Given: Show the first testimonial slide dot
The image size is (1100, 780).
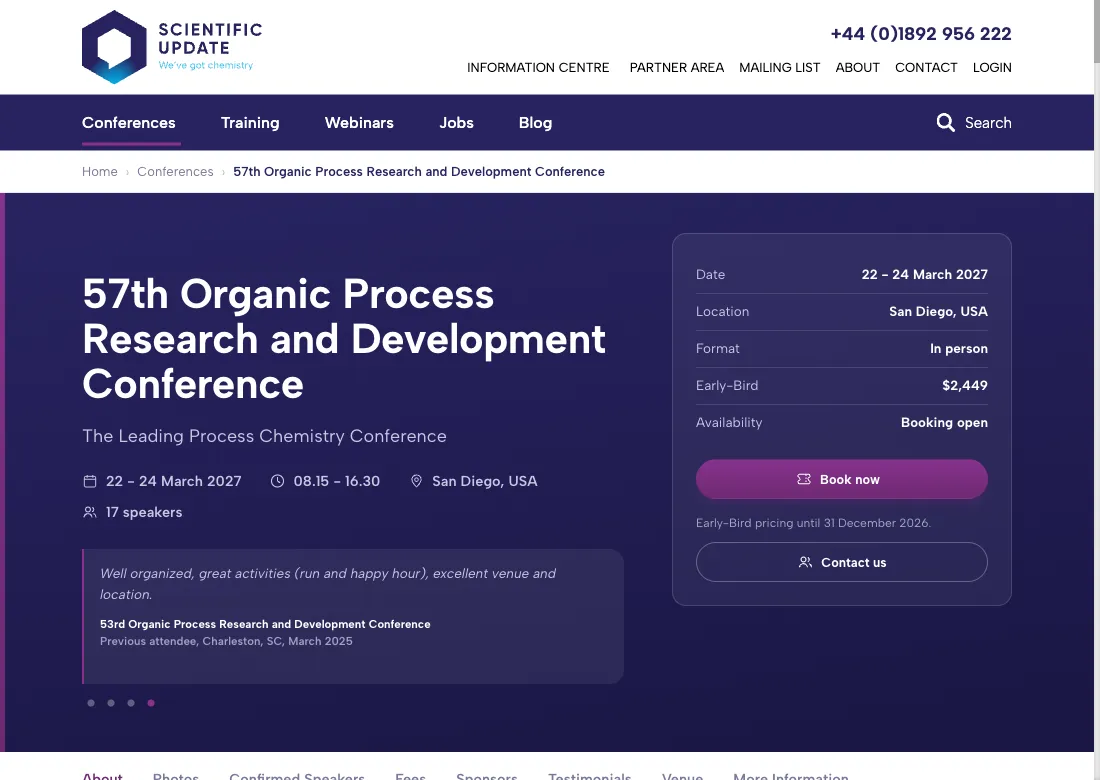Looking at the screenshot, I should [x=90, y=703].
